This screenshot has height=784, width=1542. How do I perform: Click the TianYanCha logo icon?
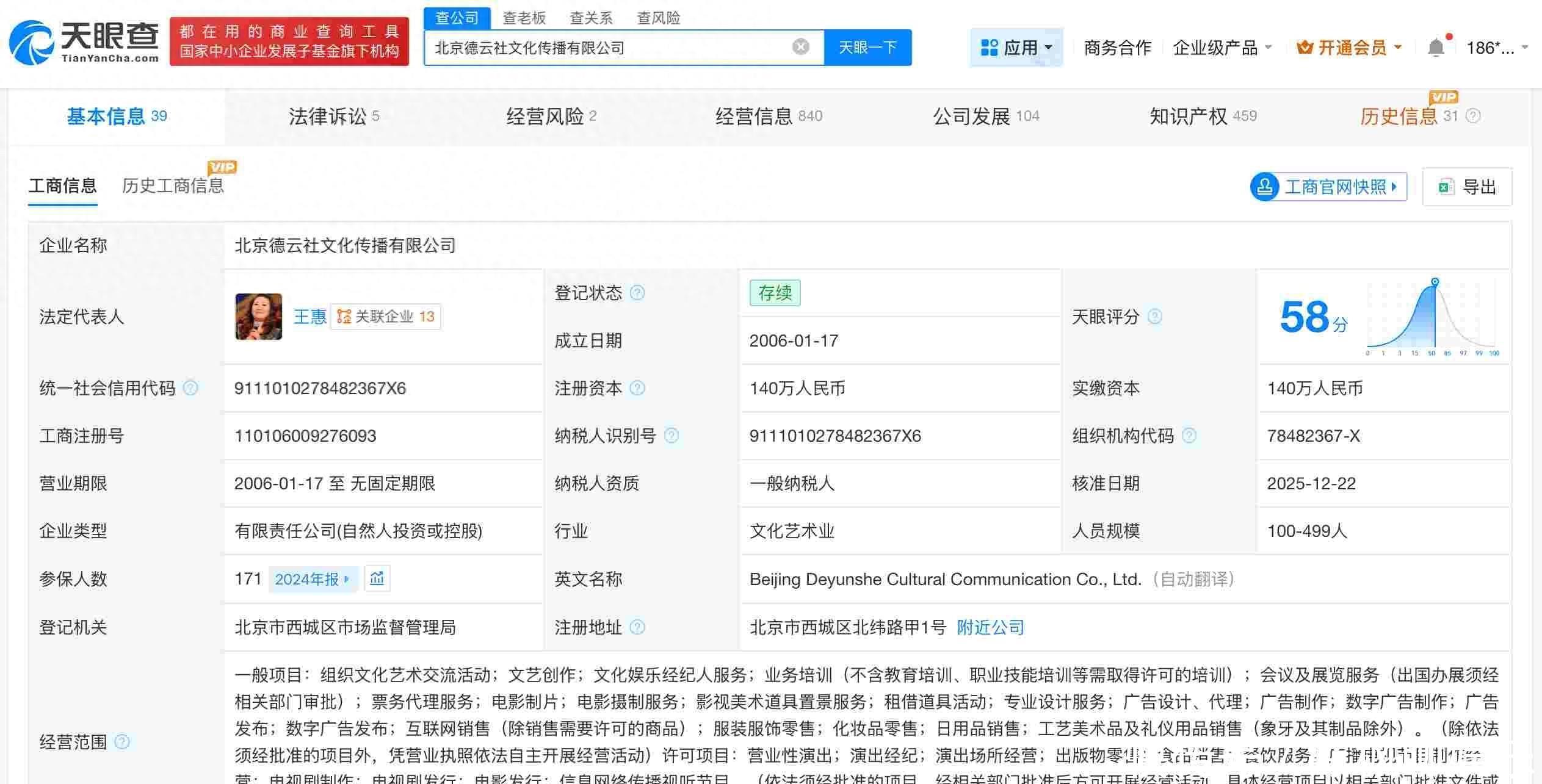click(x=32, y=43)
